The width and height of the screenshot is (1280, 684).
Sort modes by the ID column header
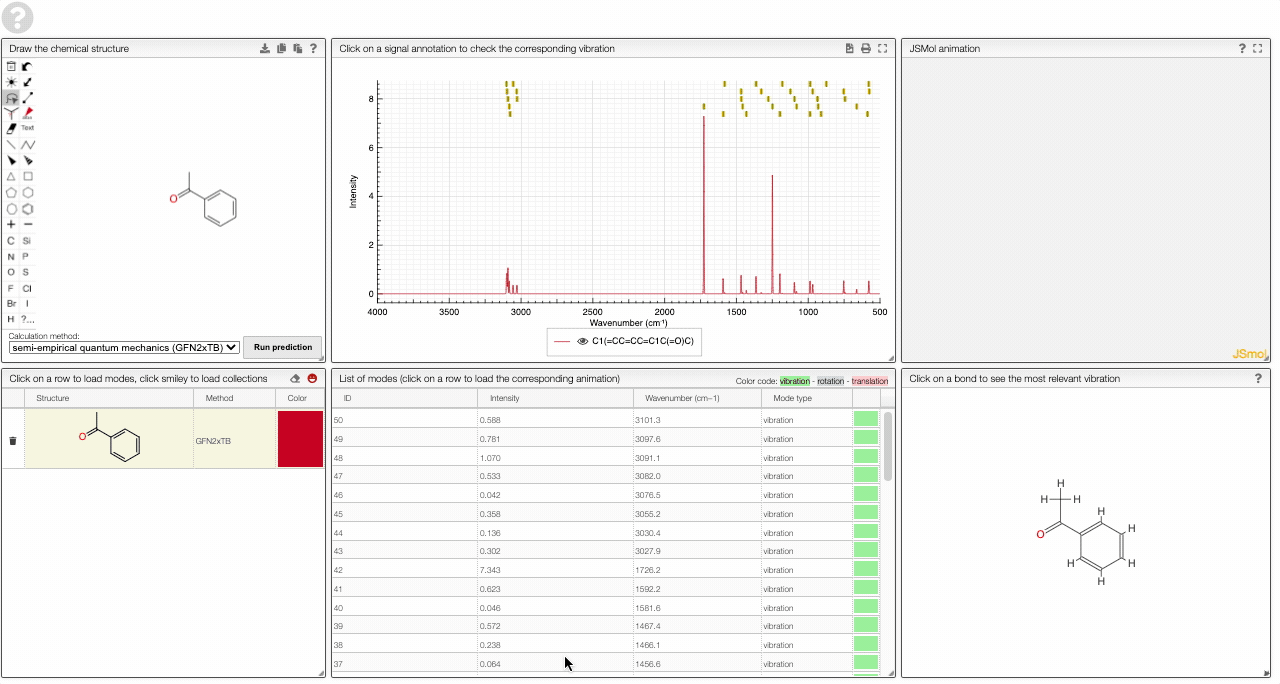click(404, 398)
